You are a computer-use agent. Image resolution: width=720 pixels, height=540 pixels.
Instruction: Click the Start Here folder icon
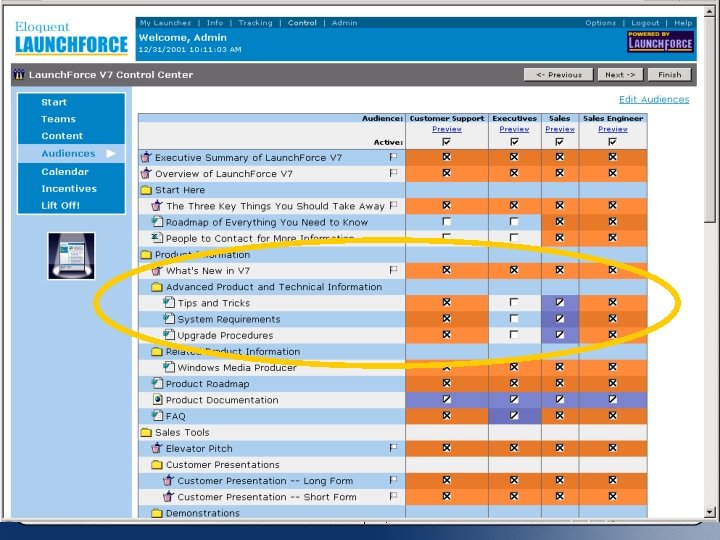pyautogui.click(x=146, y=190)
